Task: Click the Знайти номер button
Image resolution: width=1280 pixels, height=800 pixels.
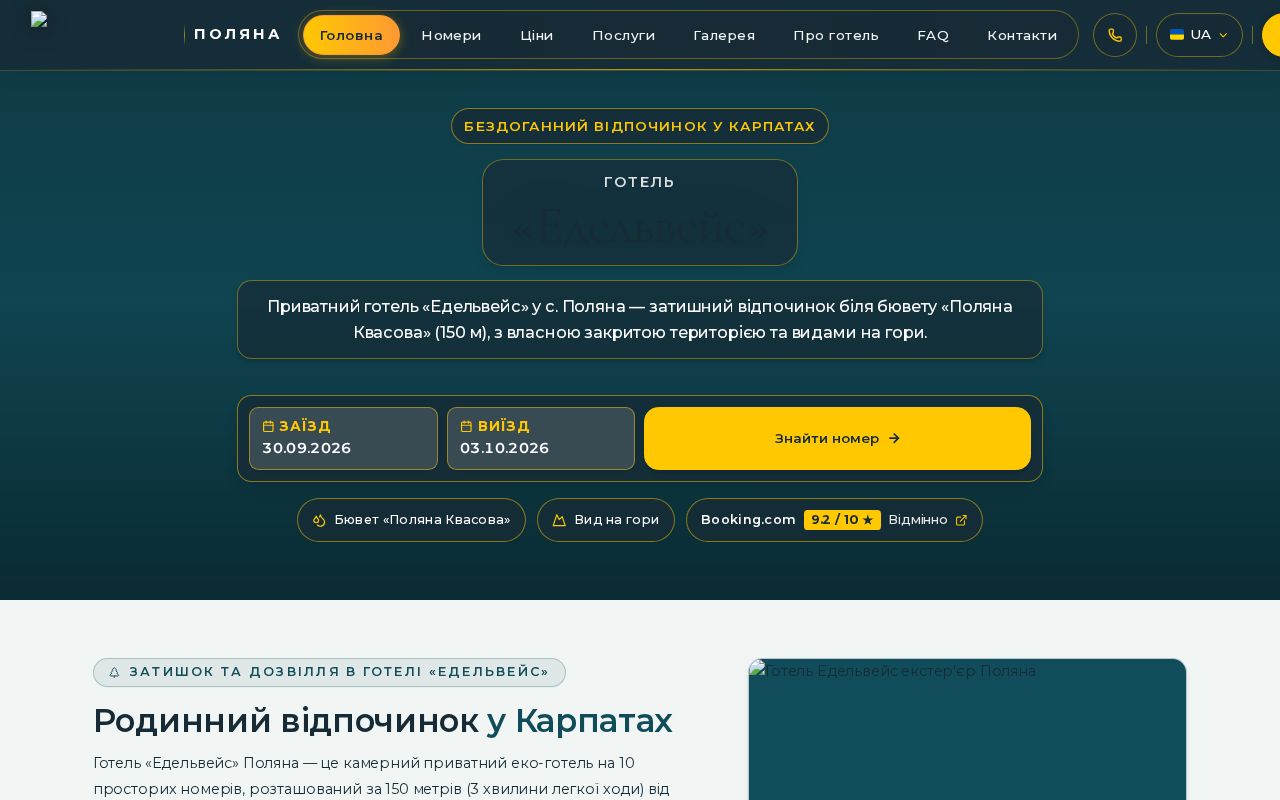Action: tap(837, 438)
